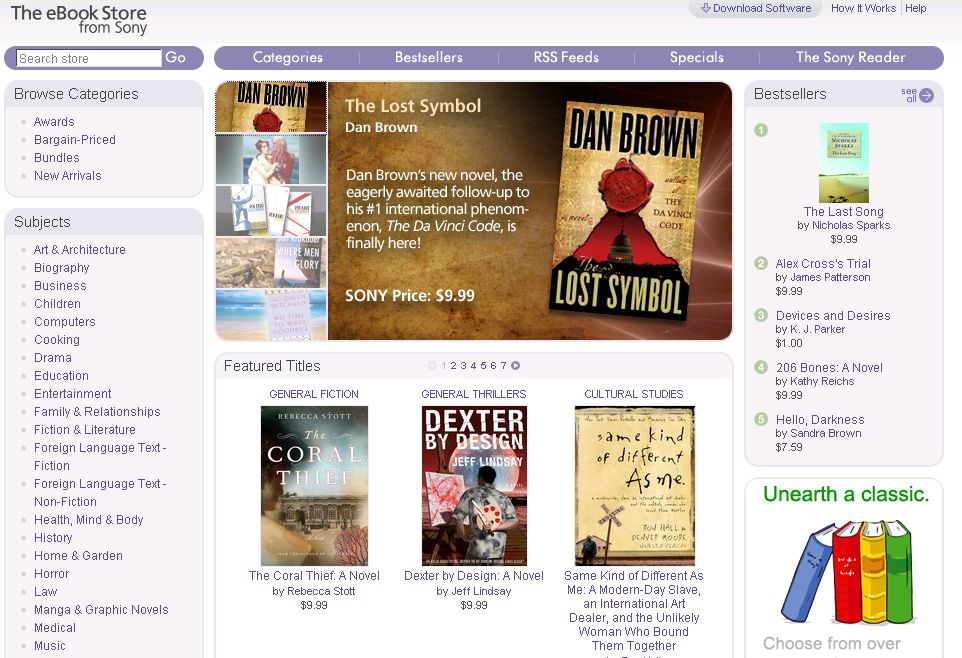Open Dexter by Design: A Novel title link
This screenshot has width=962, height=658.
point(474,576)
